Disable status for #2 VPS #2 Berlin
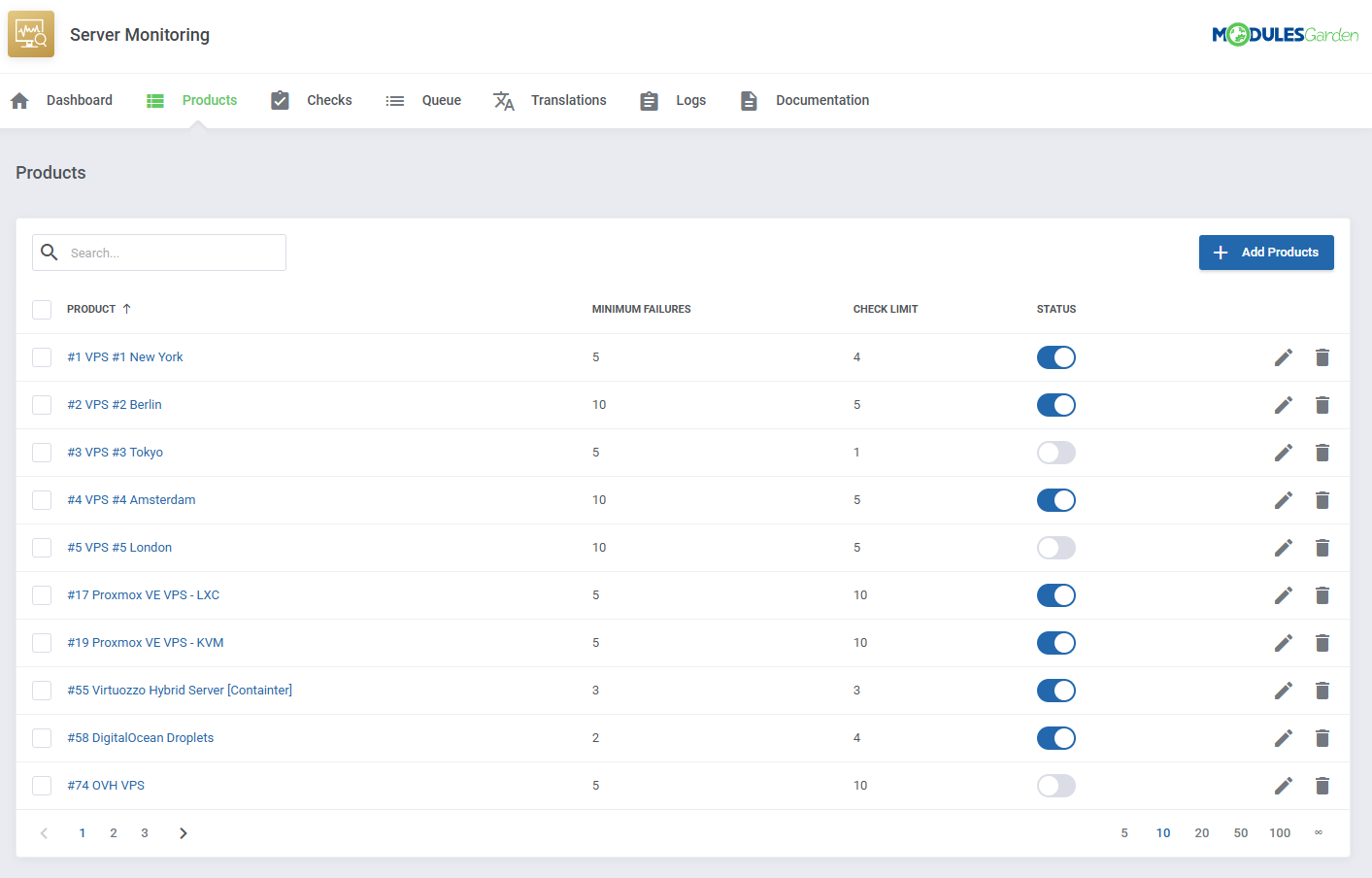The width and height of the screenshot is (1372, 878). (x=1056, y=404)
